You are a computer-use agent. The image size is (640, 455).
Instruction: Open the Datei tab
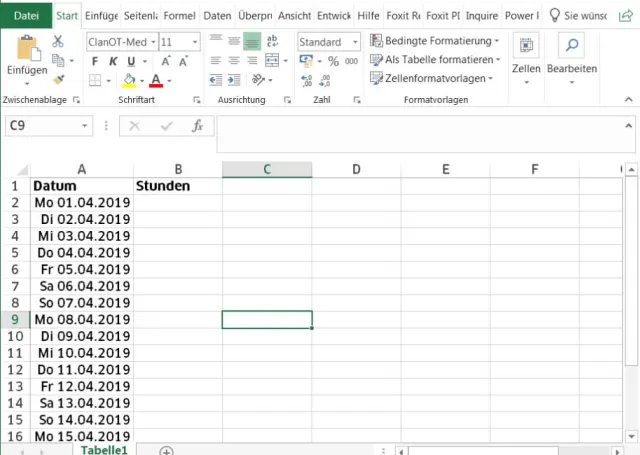coord(27,16)
